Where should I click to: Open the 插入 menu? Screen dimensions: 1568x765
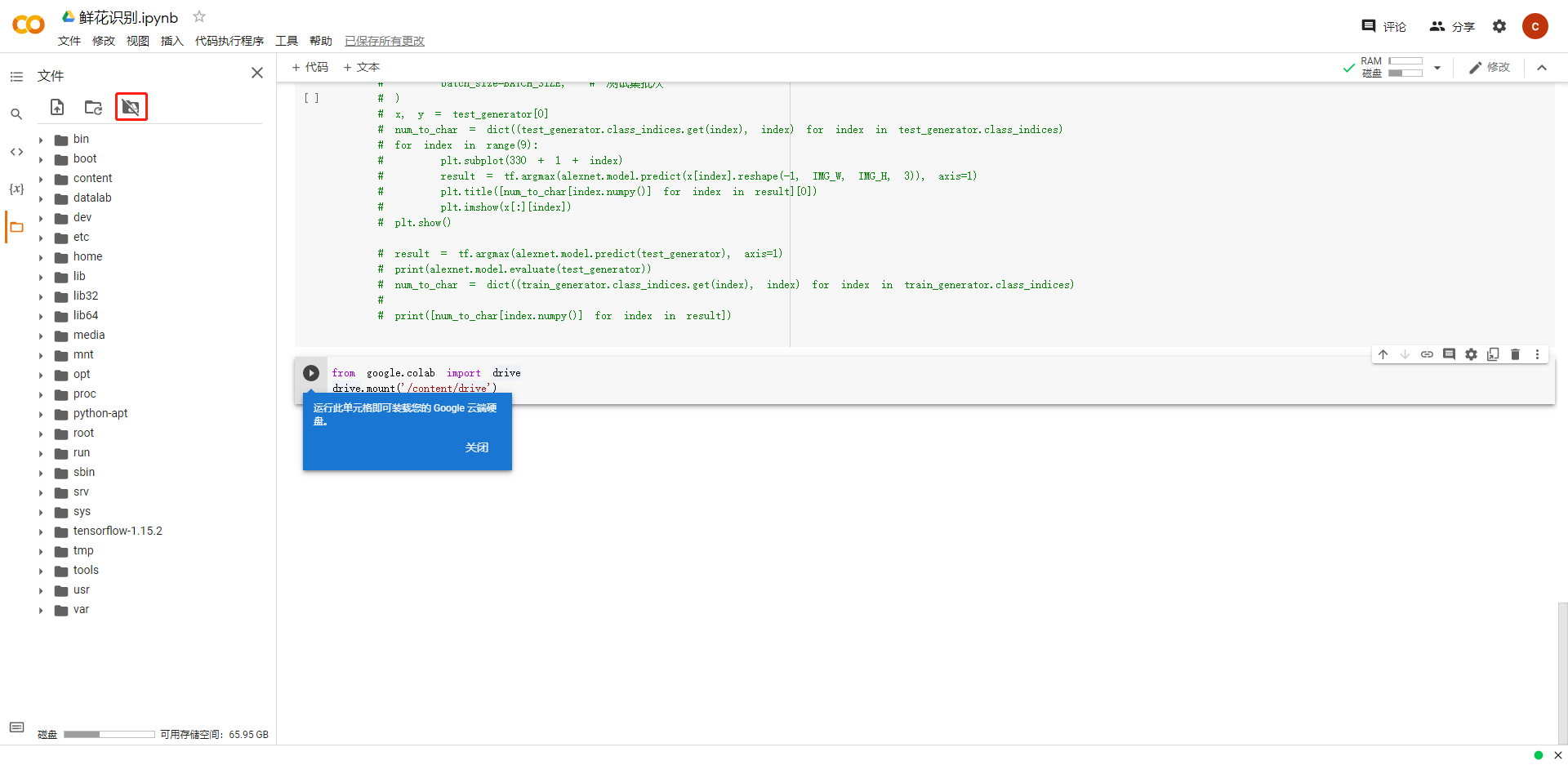pos(172,41)
